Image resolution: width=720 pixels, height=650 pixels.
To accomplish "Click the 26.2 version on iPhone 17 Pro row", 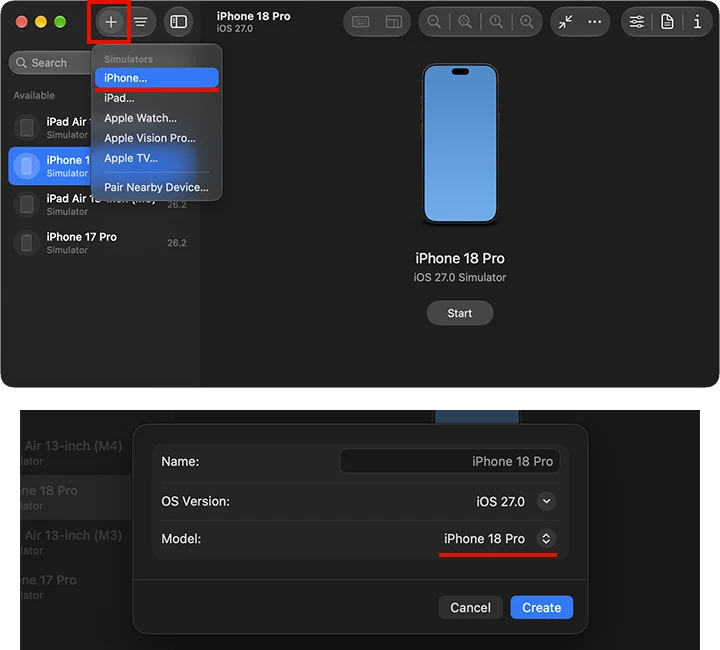I will pos(177,243).
